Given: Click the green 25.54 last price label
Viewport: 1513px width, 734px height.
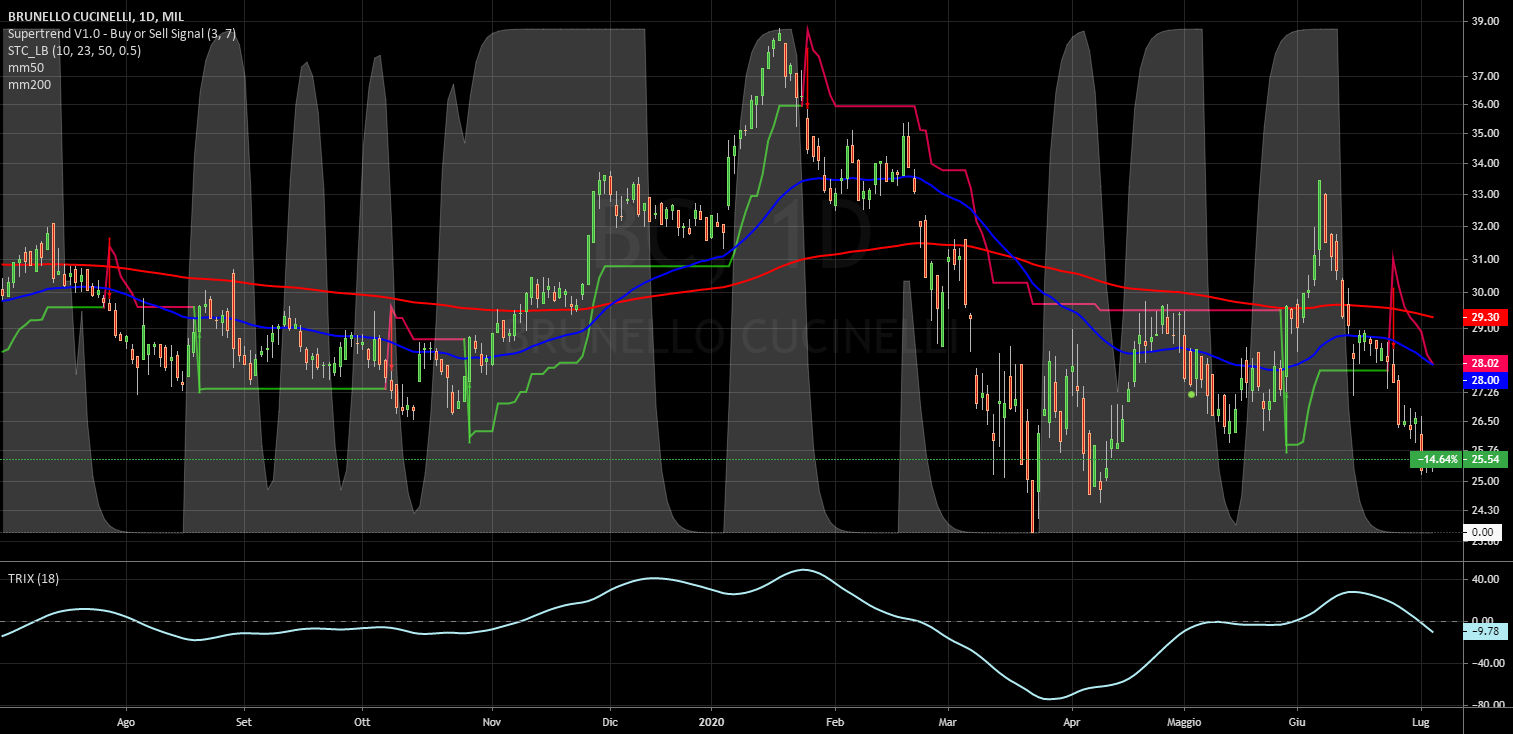Looking at the screenshot, I should pos(1485,459).
